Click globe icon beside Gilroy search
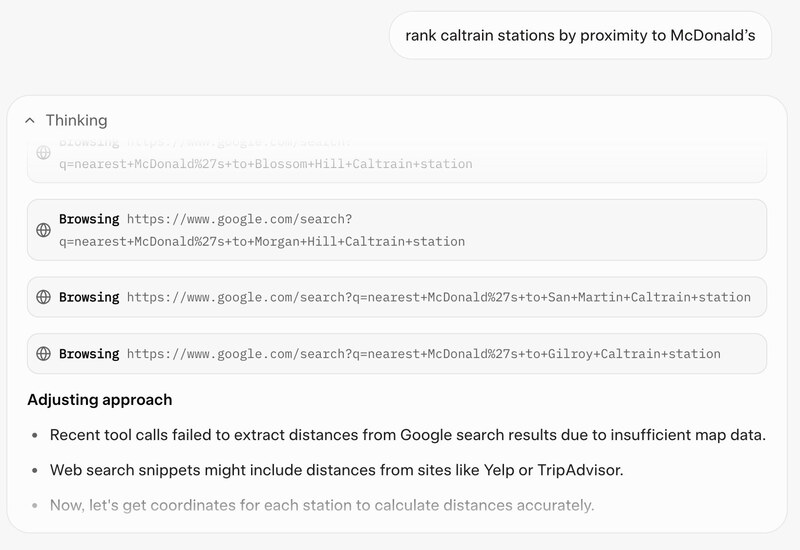Image resolution: width=800 pixels, height=550 pixels. [x=43, y=353]
